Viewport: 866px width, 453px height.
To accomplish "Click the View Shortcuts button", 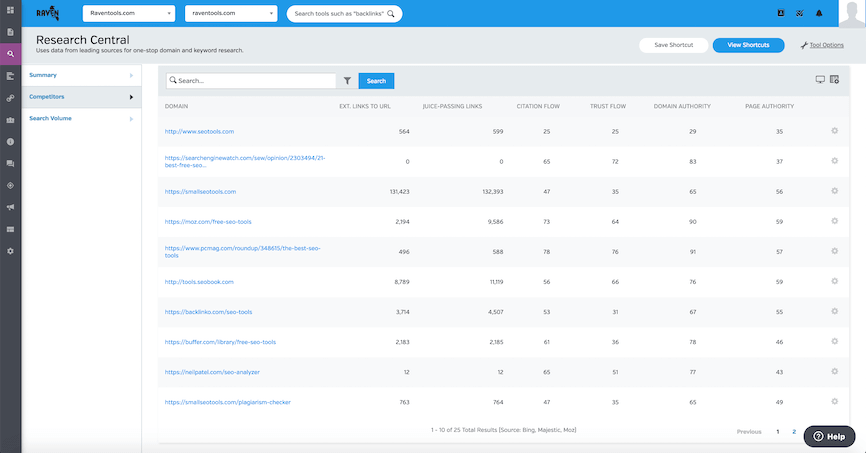I will pos(748,45).
